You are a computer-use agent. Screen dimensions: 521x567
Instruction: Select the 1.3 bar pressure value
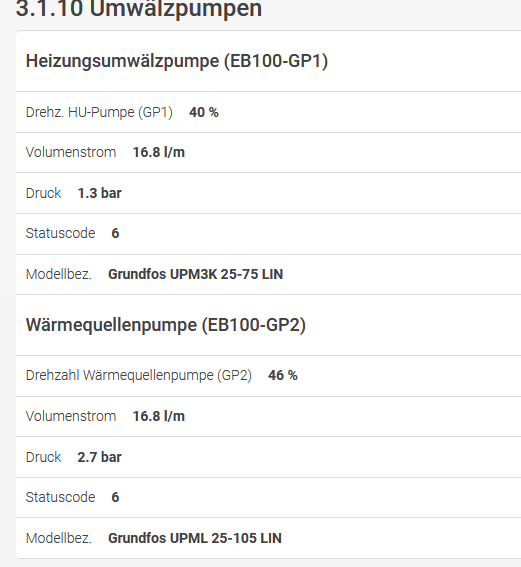click(99, 193)
